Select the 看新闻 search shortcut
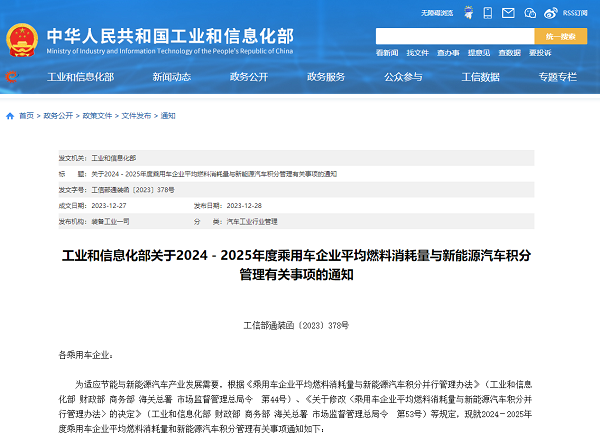The width and height of the screenshot is (600, 443). pyautogui.click(x=387, y=53)
